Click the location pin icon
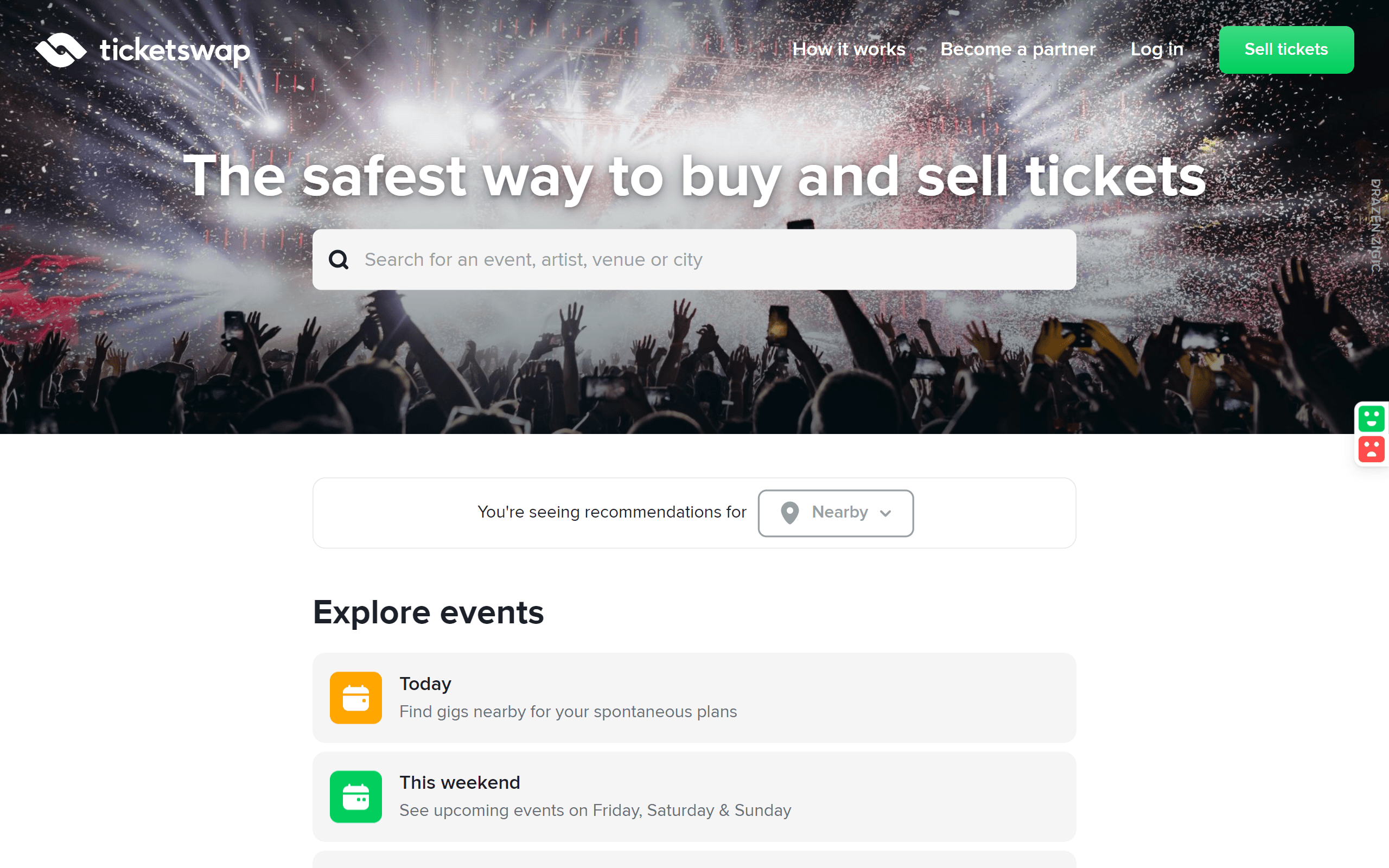1389x868 pixels. pos(790,513)
